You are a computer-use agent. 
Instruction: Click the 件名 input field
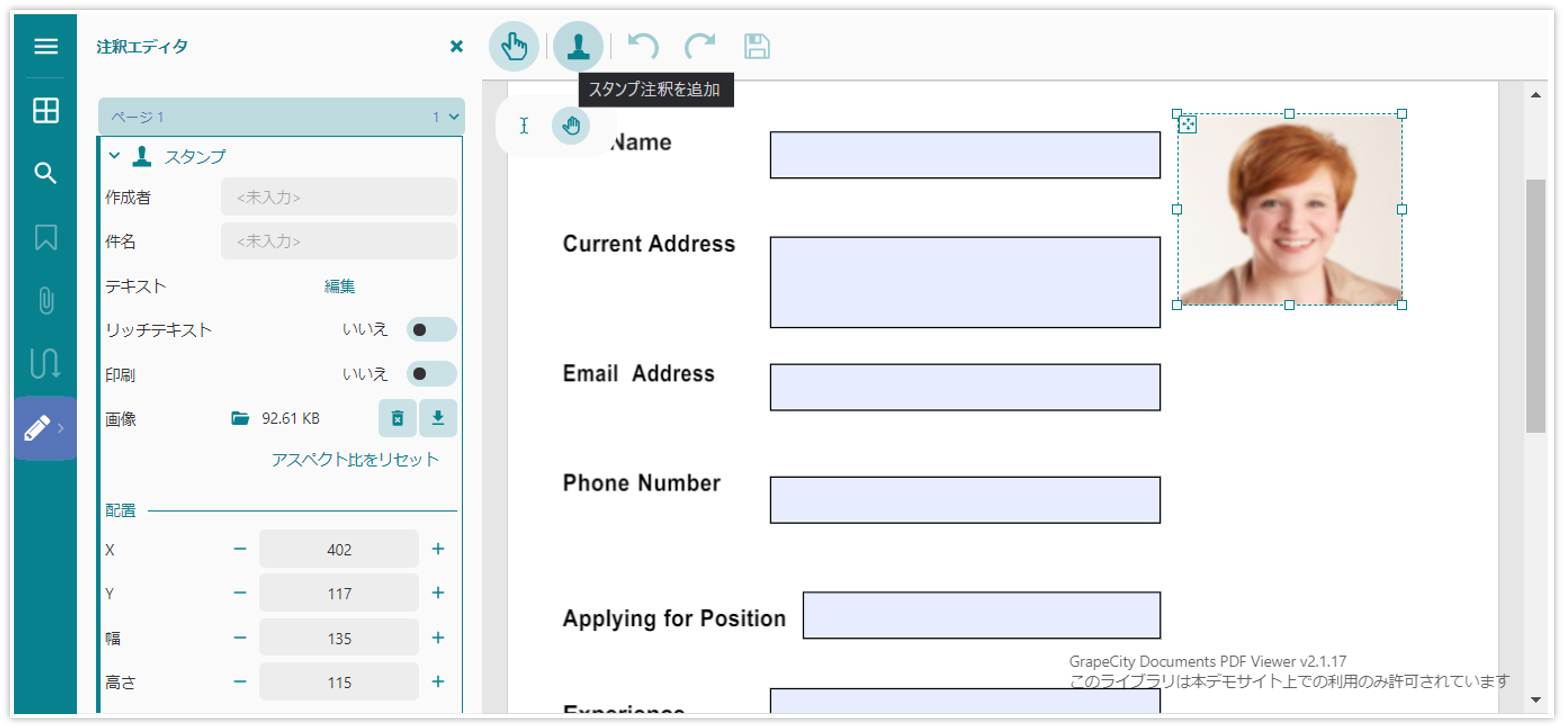(339, 241)
